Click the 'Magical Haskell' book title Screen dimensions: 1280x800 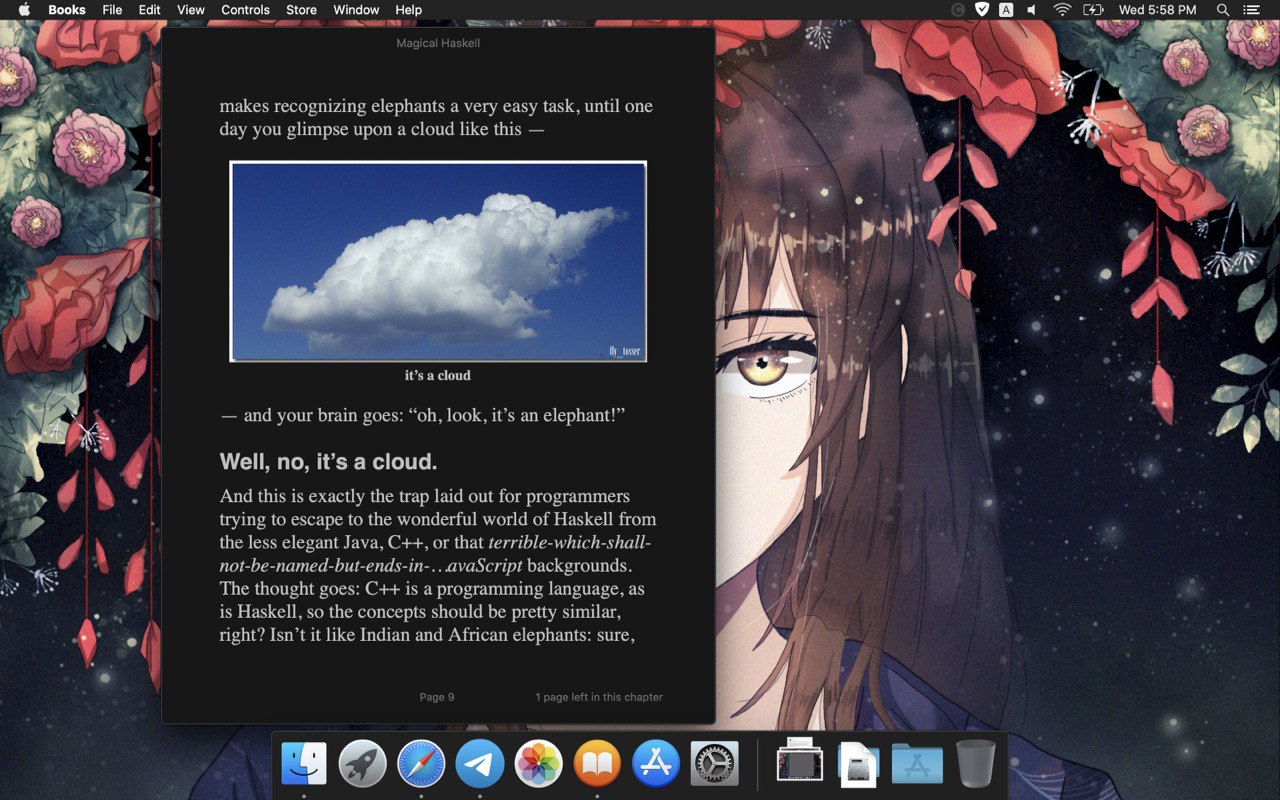438,44
